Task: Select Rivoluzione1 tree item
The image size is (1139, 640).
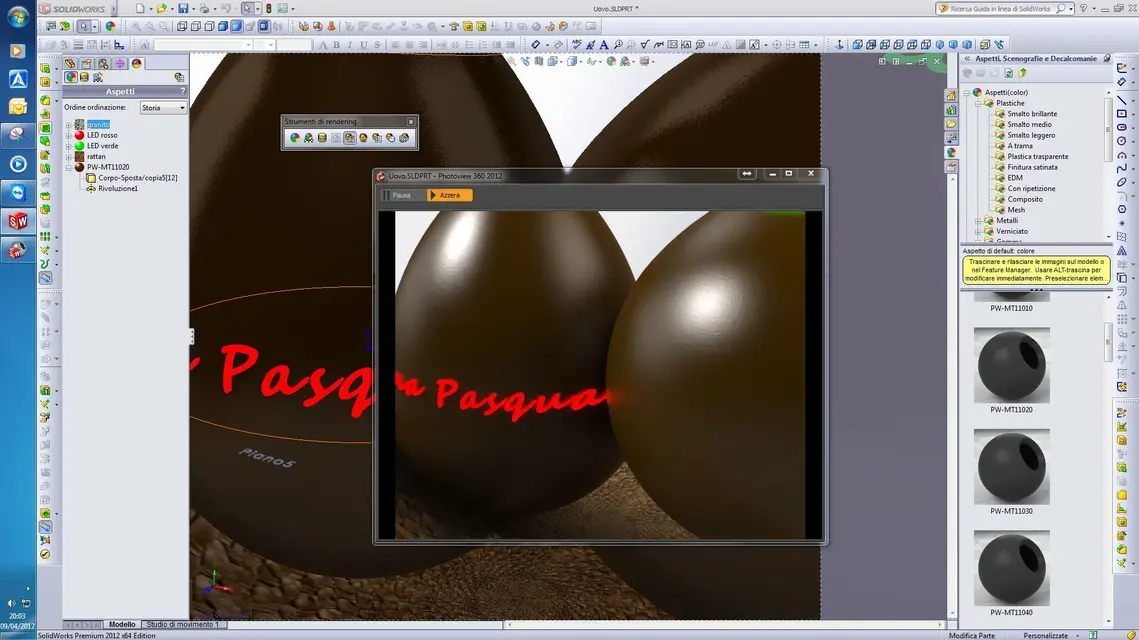Action: (118, 188)
